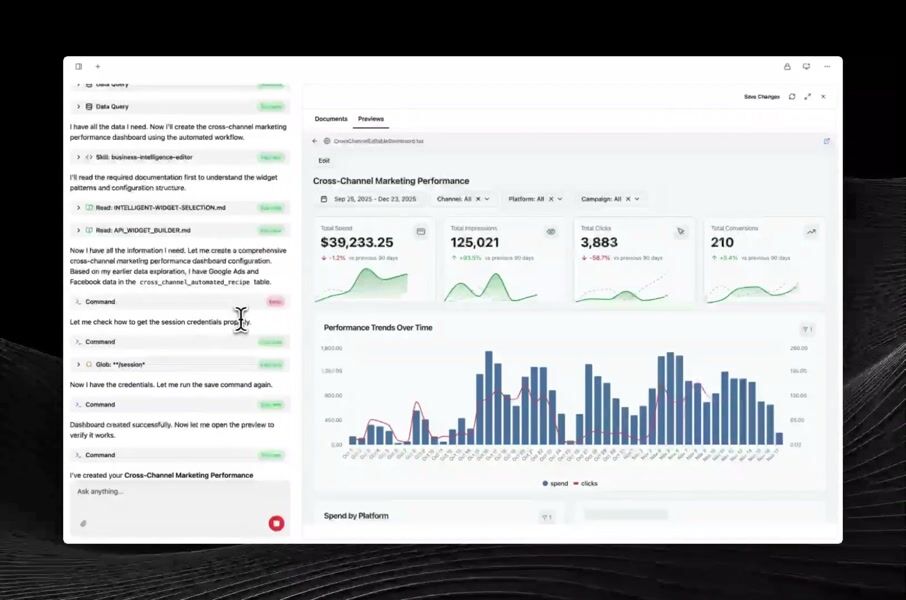Click the refresh icon beside Save Changes
906x600 pixels.
pos(792,97)
